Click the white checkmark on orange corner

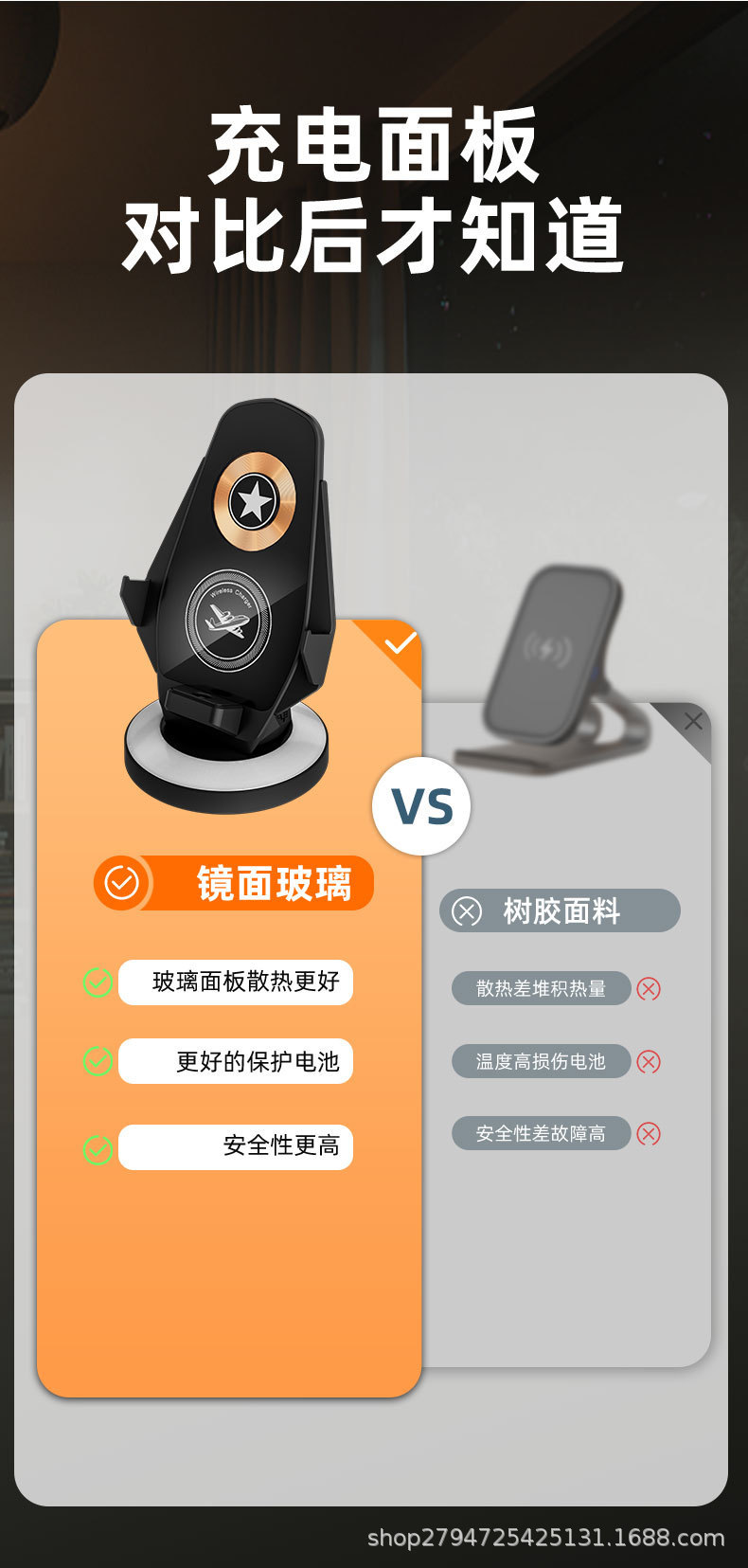point(401,643)
